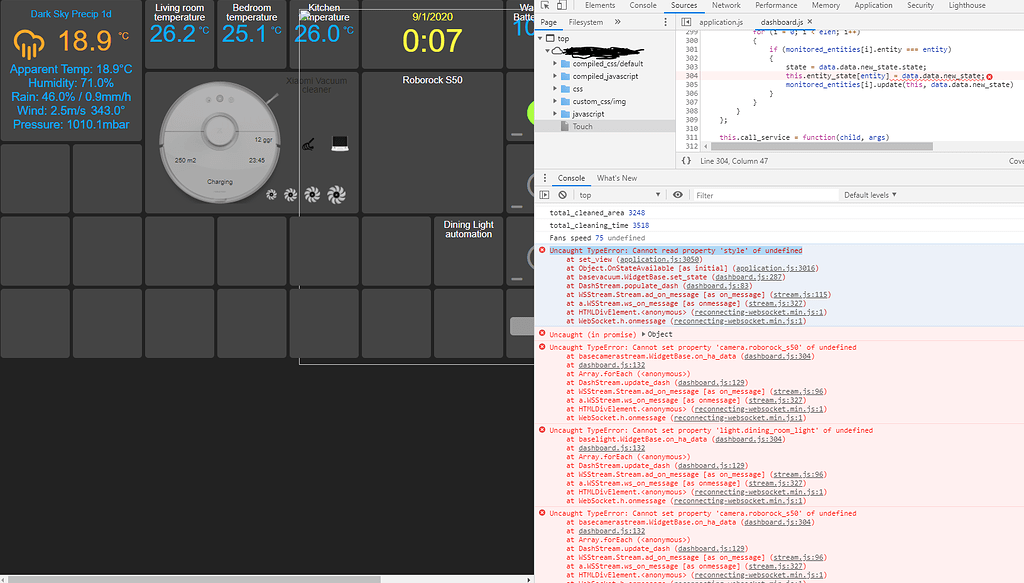
Task: Open the Default levels dropdown
Action: point(870,195)
